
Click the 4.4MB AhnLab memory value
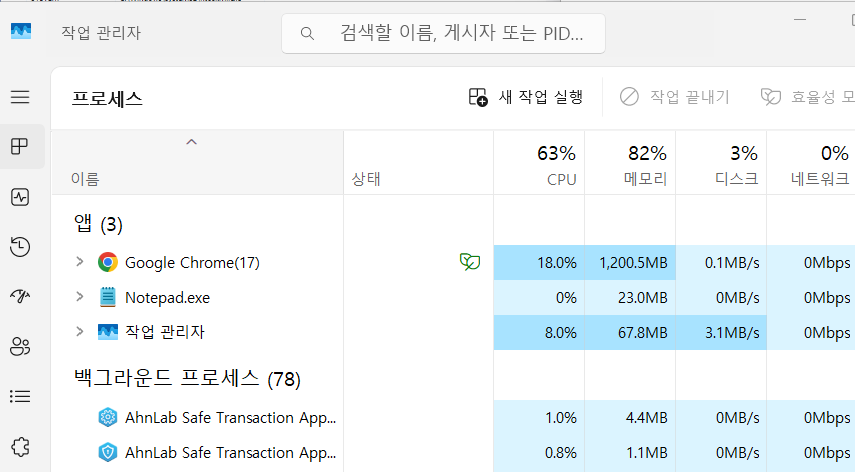tap(646, 417)
